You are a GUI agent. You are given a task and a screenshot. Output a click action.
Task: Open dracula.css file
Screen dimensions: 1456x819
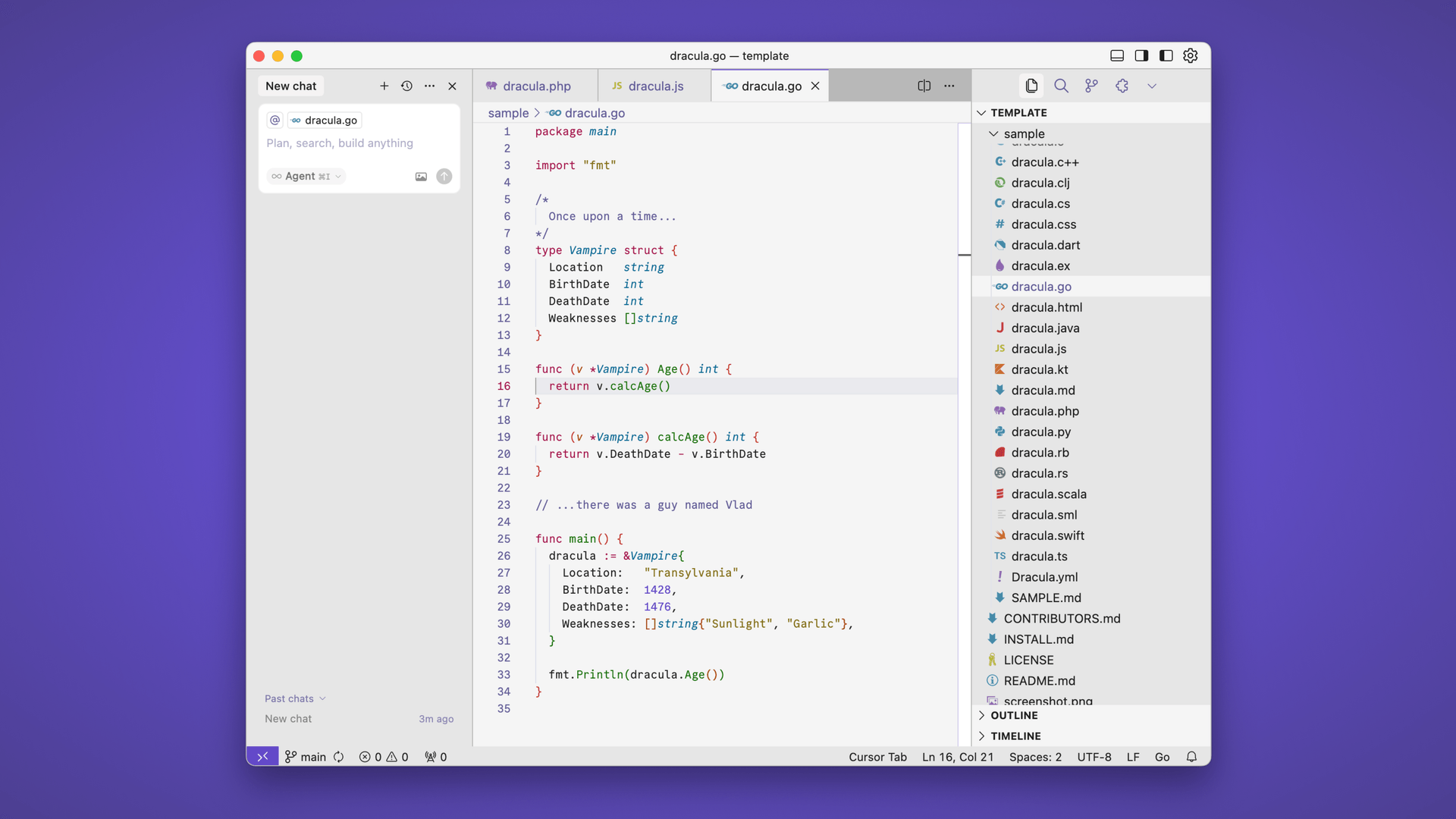tap(1091, 224)
